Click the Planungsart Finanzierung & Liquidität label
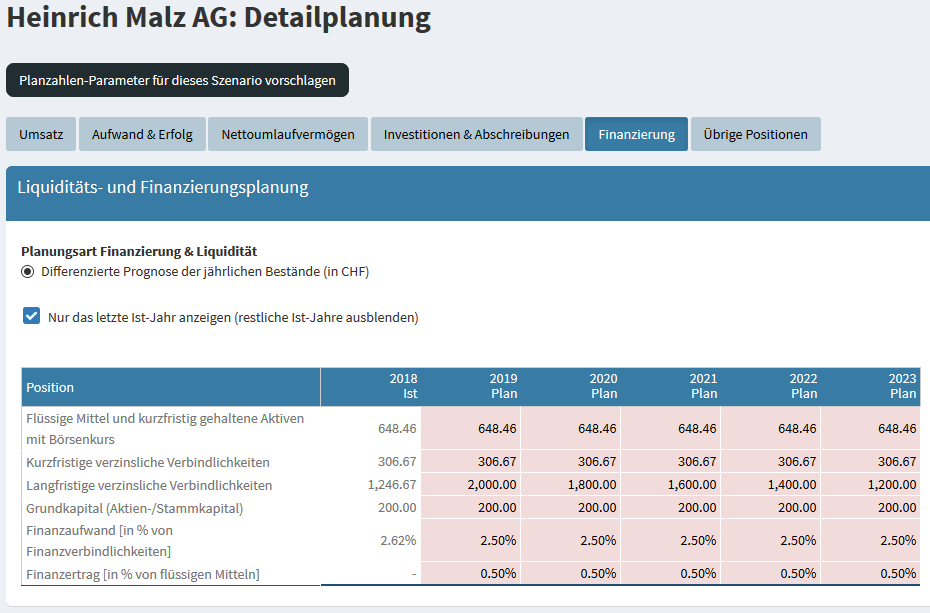The height and width of the screenshot is (613, 930). pyautogui.click(x=139, y=251)
